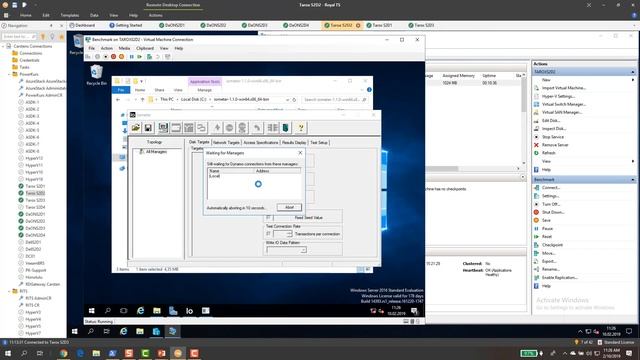This screenshot has width=640, height=360.
Task: Collapse PowerKurs folder in navigation tree
Action: (9, 74)
